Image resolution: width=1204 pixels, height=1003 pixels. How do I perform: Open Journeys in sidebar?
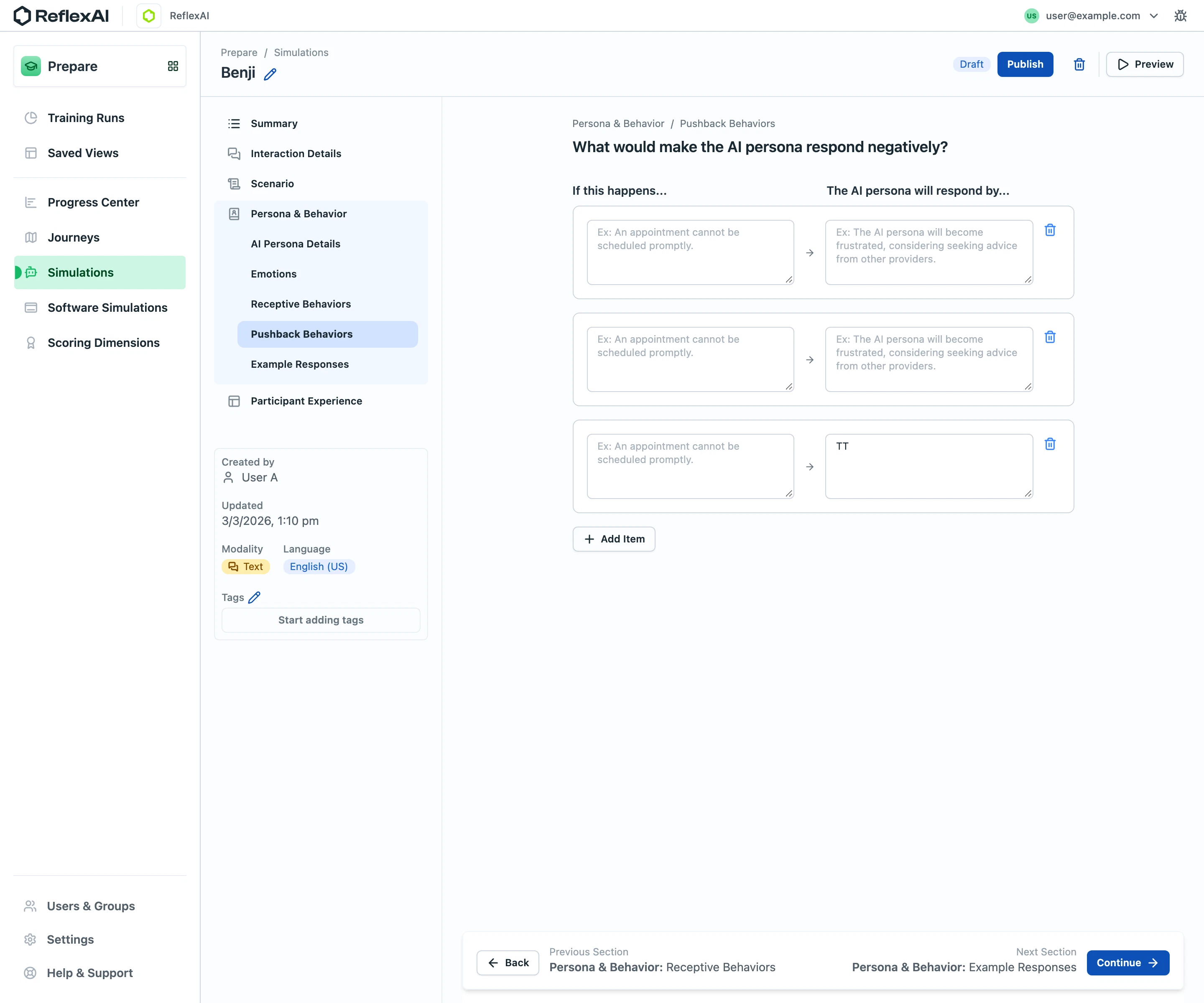coord(100,237)
